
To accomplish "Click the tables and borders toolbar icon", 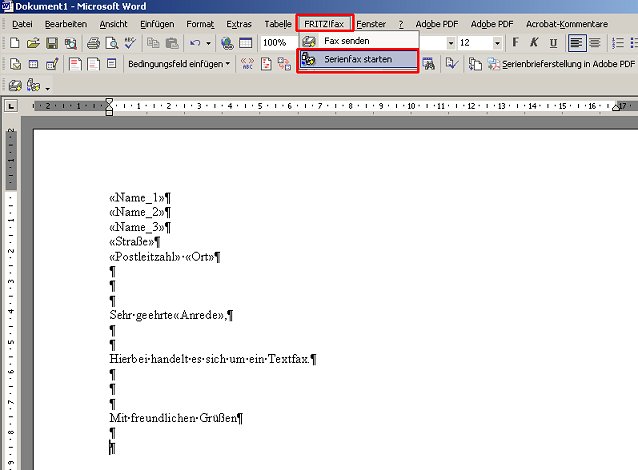I will tap(246, 43).
